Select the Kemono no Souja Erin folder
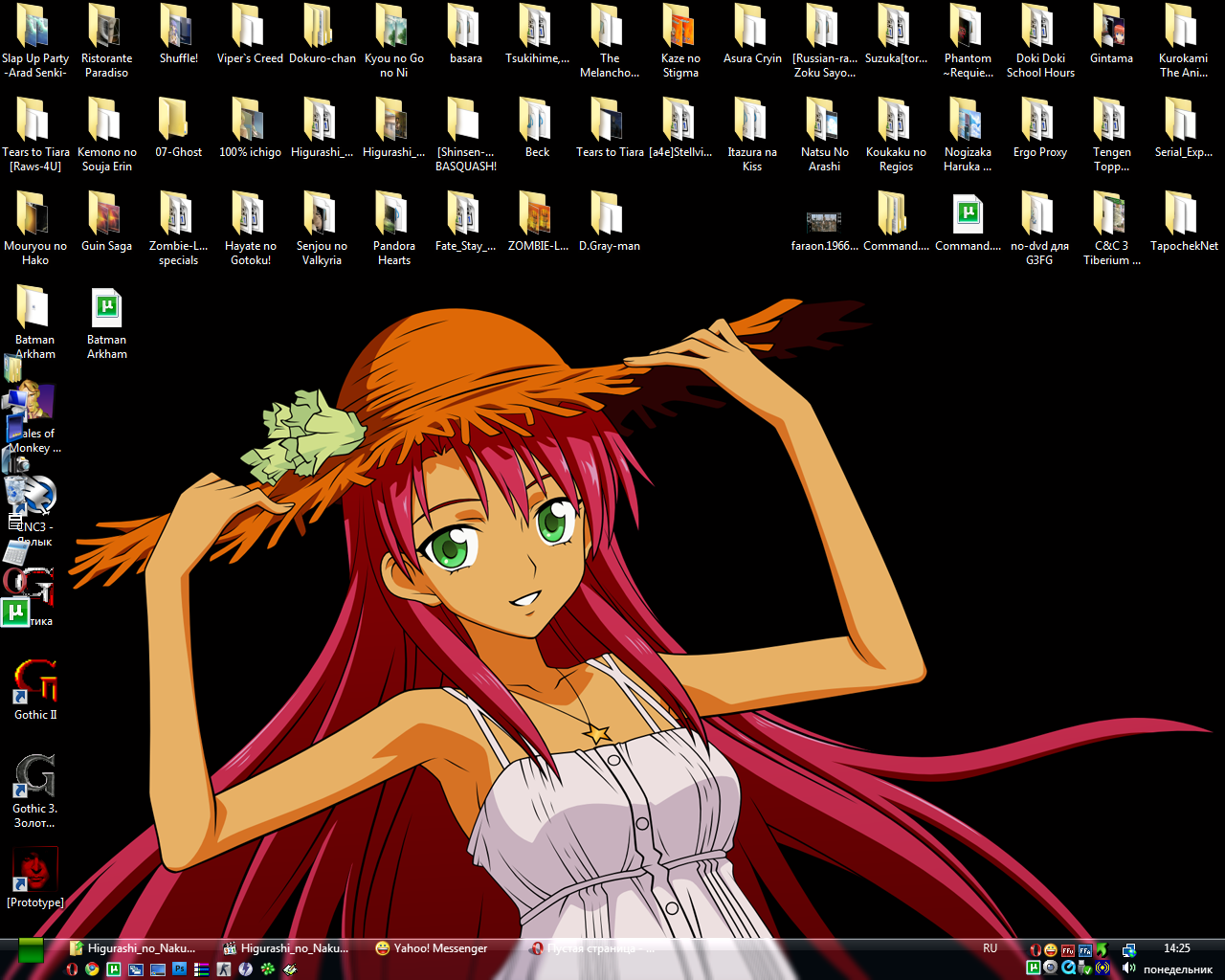Viewport: 1225px width, 980px height. [106, 134]
